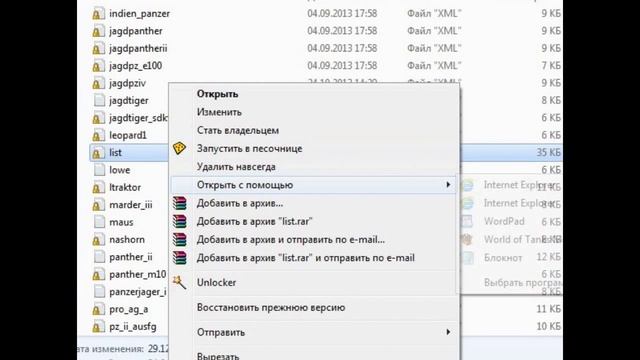Select the pro_ag_a file name
The height and width of the screenshot is (360, 640).
pyautogui.click(x=129, y=309)
